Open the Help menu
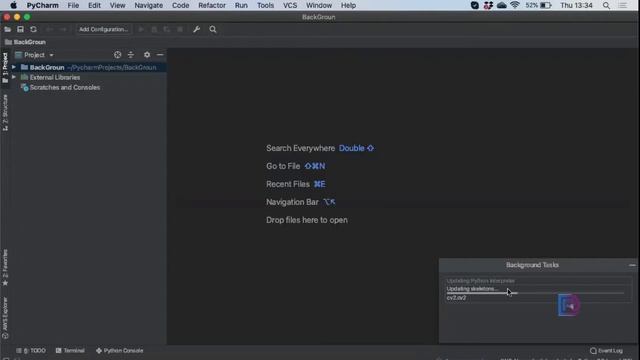The image size is (640, 360). pyautogui.click(x=348, y=5)
